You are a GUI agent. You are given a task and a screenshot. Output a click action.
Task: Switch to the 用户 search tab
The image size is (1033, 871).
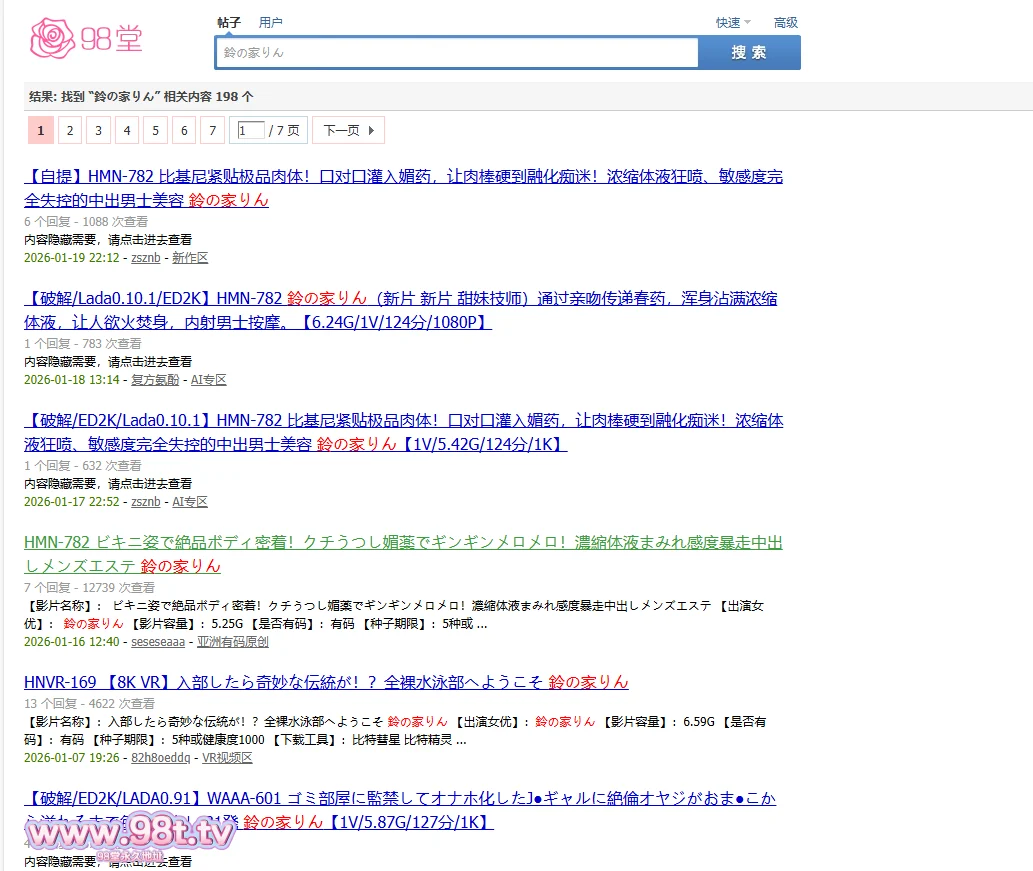click(x=270, y=22)
